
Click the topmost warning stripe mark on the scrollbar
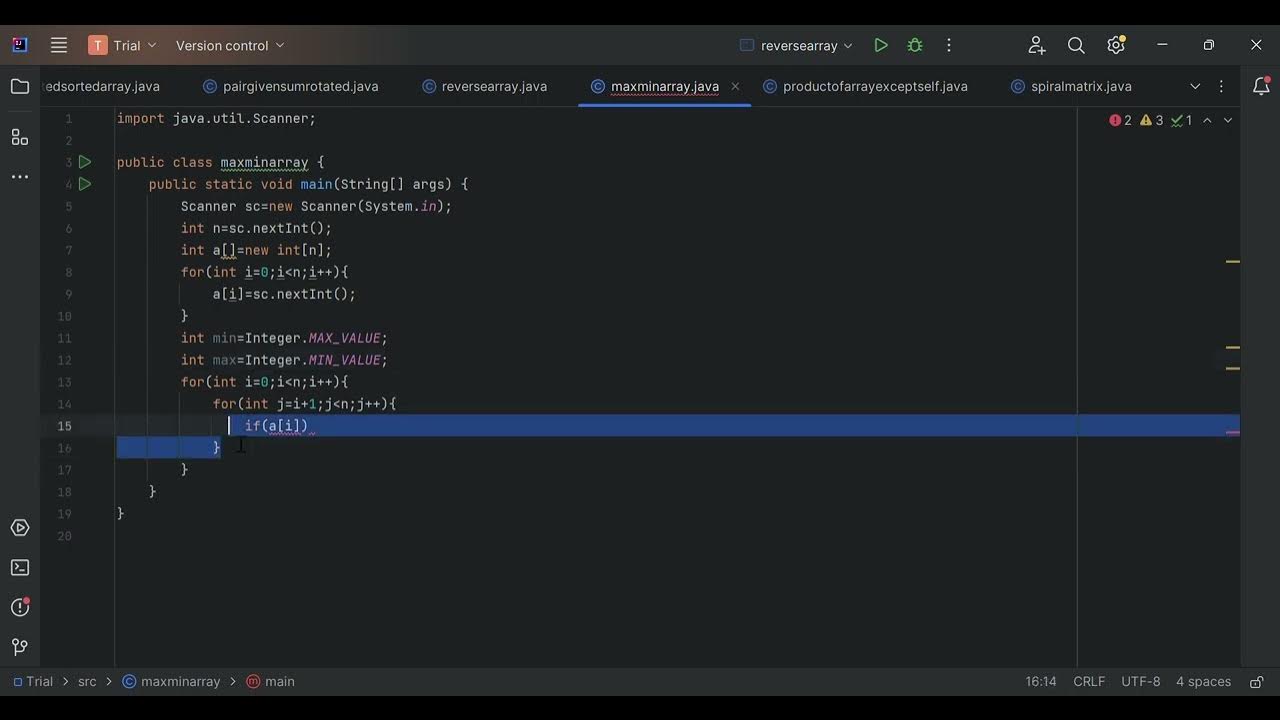[x=1233, y=261]
